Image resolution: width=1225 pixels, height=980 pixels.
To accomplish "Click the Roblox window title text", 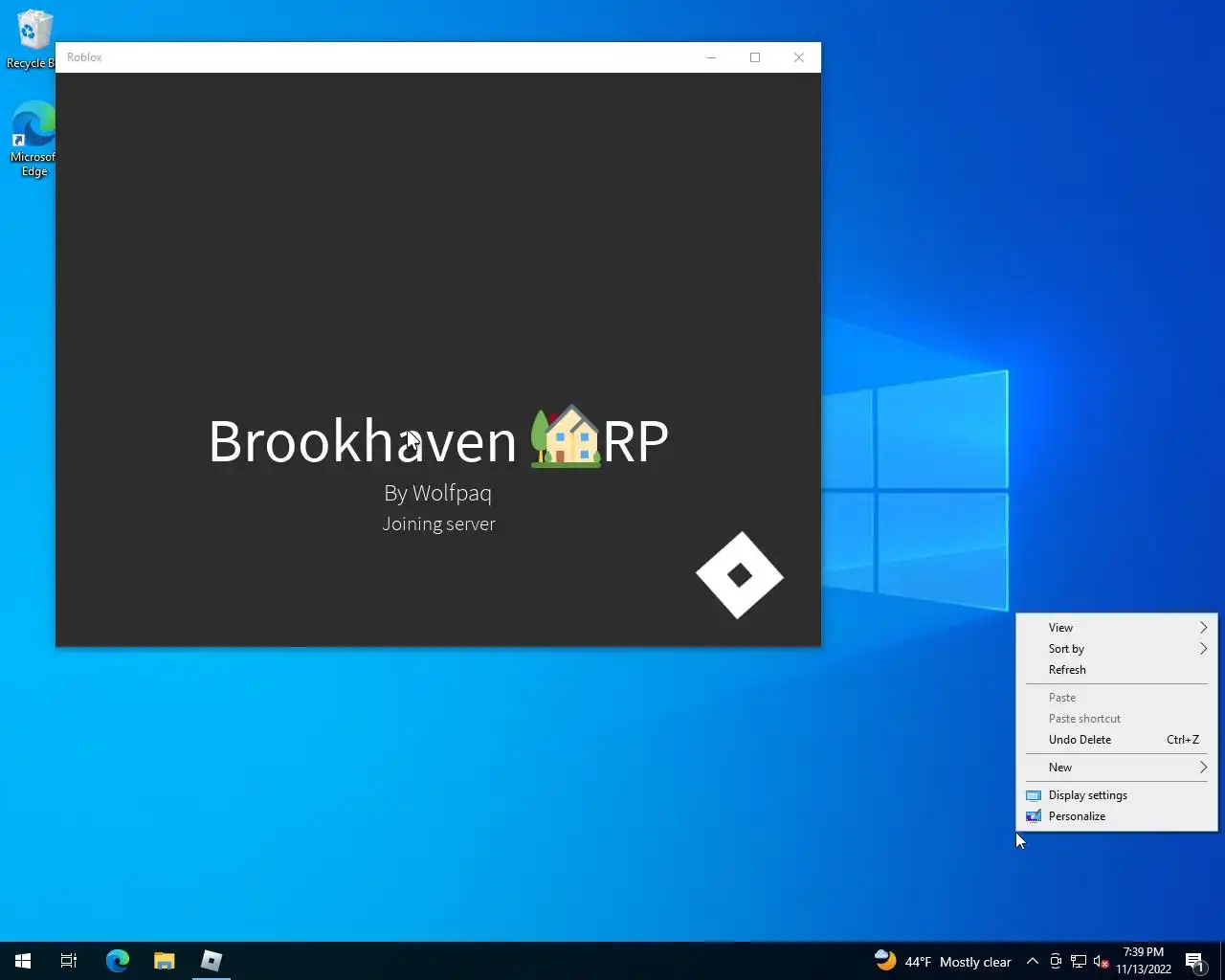I will [84, 57].
